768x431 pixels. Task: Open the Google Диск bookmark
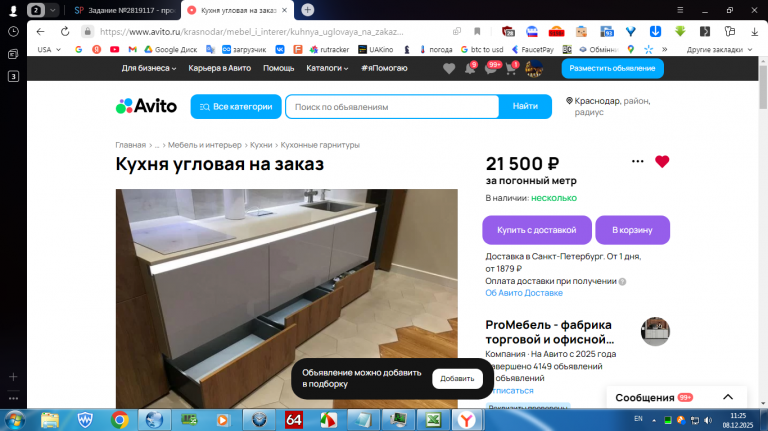(170, 49)
